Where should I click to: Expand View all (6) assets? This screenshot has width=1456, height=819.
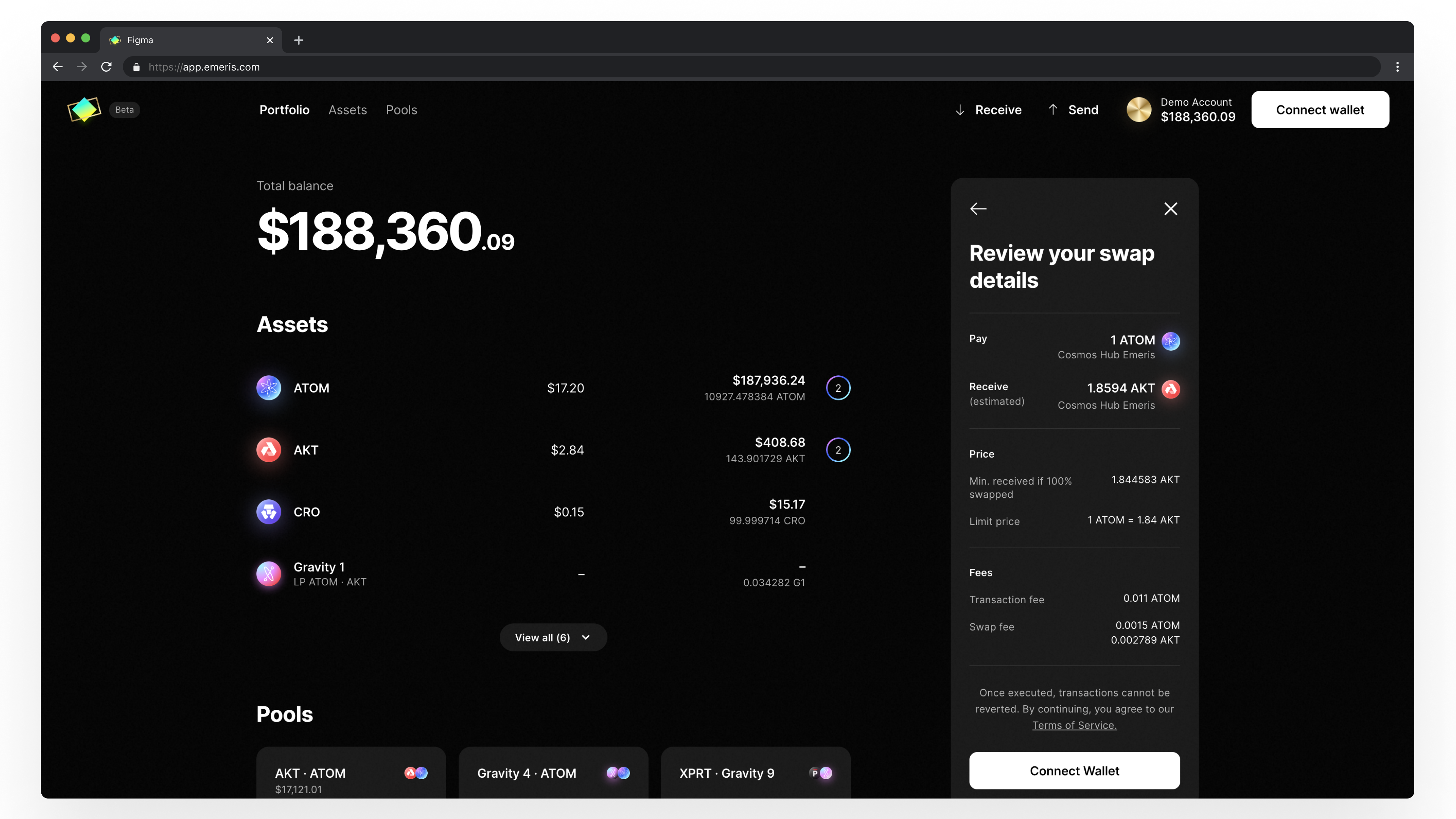[553, 637]
